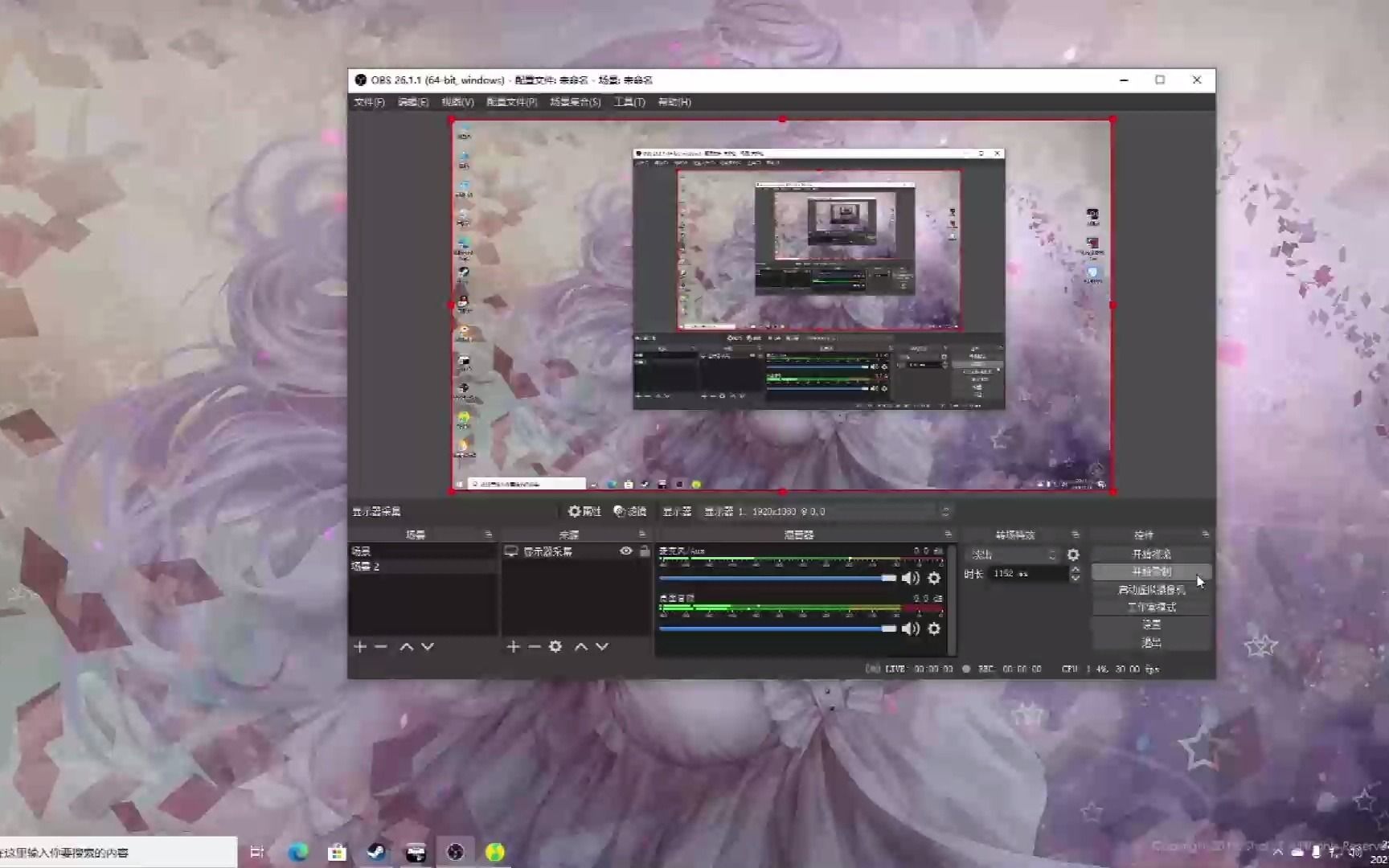Select the first scene 场景 in Scenes list

click(x=423, y=551)
